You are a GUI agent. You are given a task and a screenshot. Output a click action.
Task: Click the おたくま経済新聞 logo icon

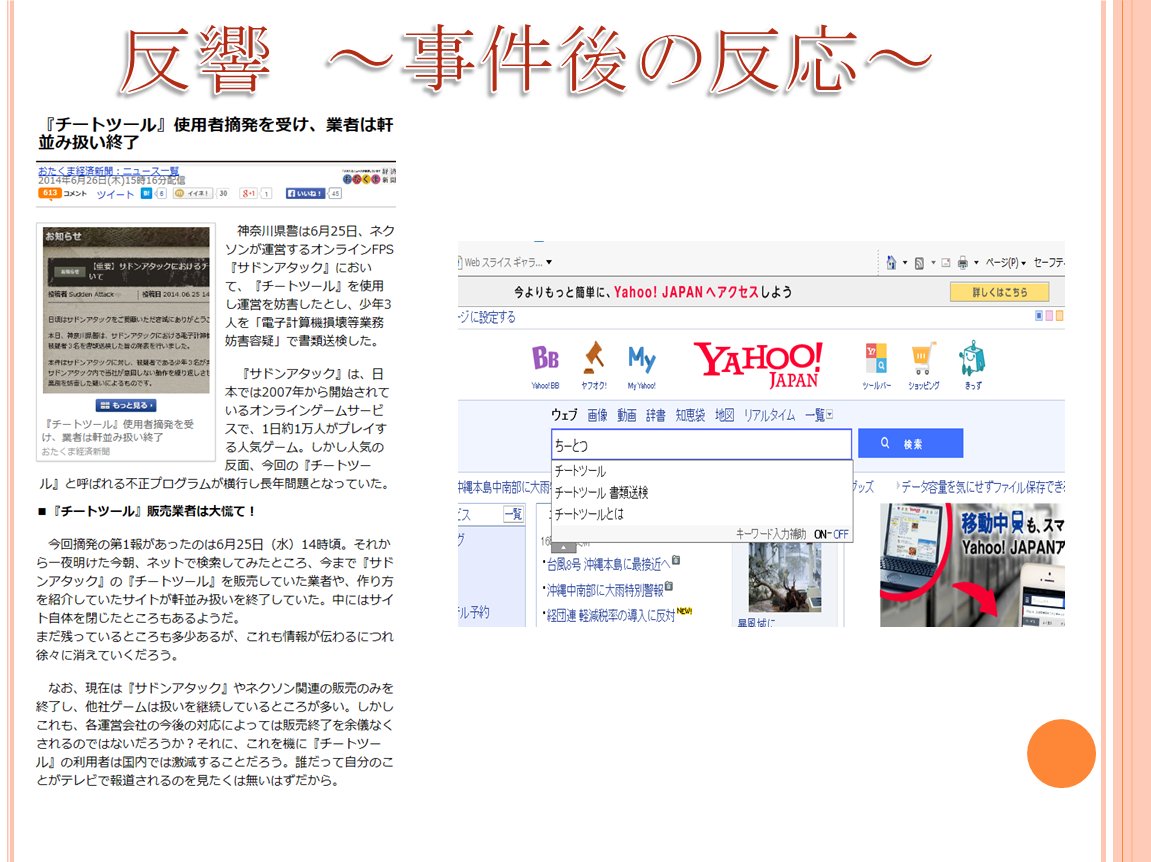[368, 177]
